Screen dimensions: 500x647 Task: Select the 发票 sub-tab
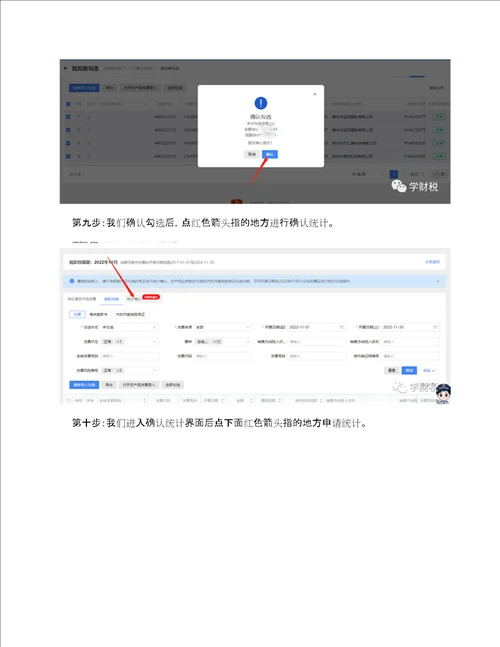(x=77, y=314)
